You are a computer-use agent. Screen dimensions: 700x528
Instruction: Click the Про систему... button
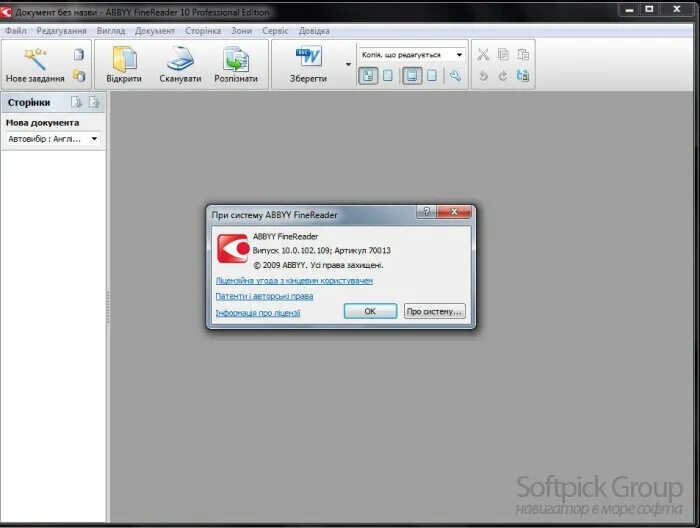(x=434, y=311)
